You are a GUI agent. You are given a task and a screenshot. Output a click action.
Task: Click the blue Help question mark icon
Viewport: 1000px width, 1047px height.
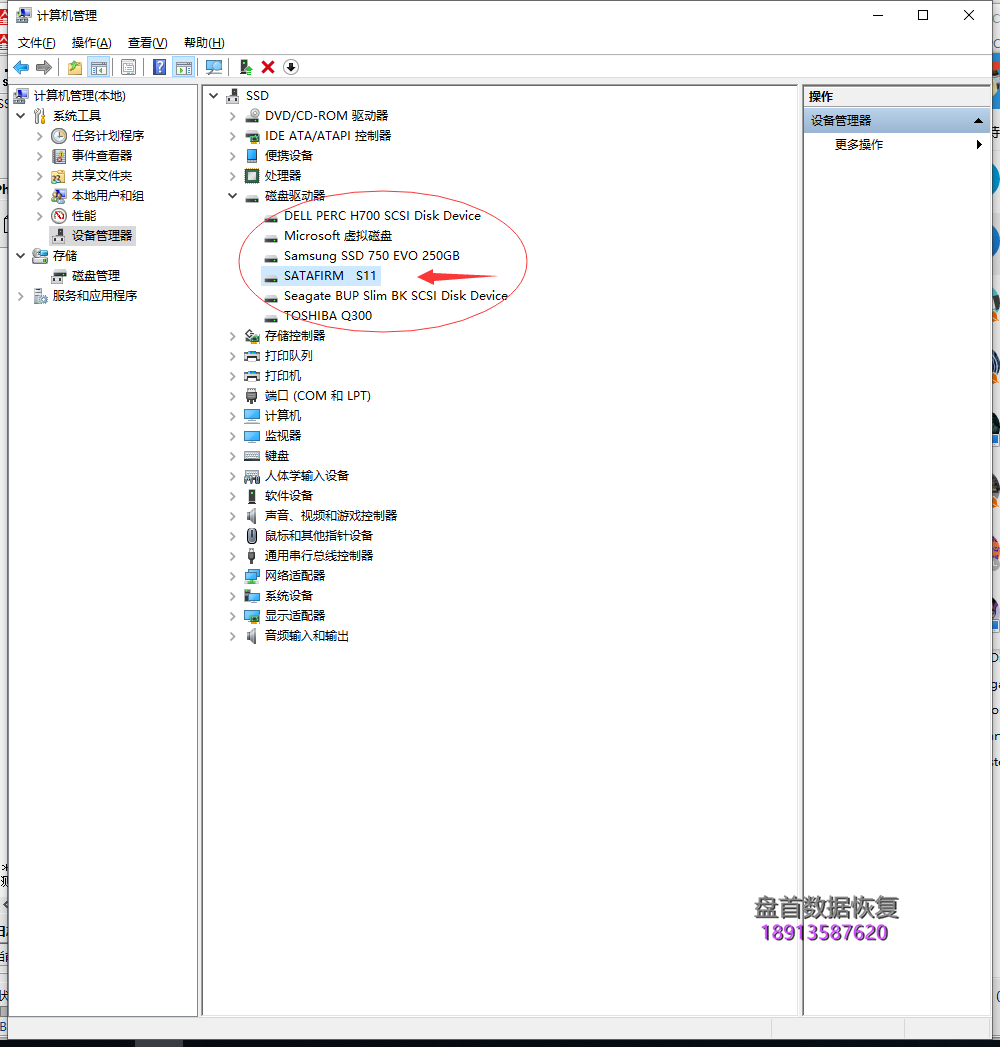[x=160, y=67]
